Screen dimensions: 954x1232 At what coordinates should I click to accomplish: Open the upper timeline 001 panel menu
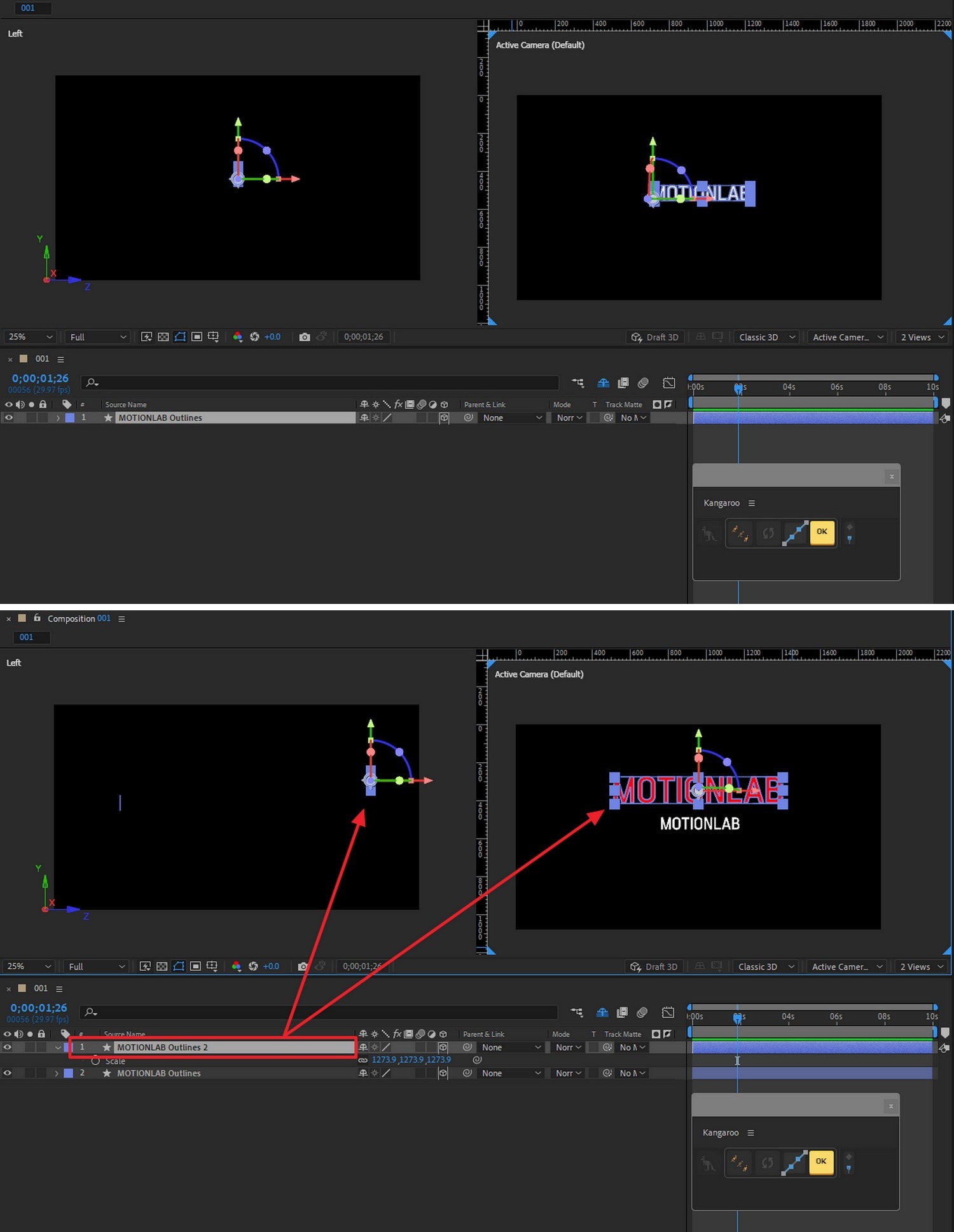coord(60,359)
